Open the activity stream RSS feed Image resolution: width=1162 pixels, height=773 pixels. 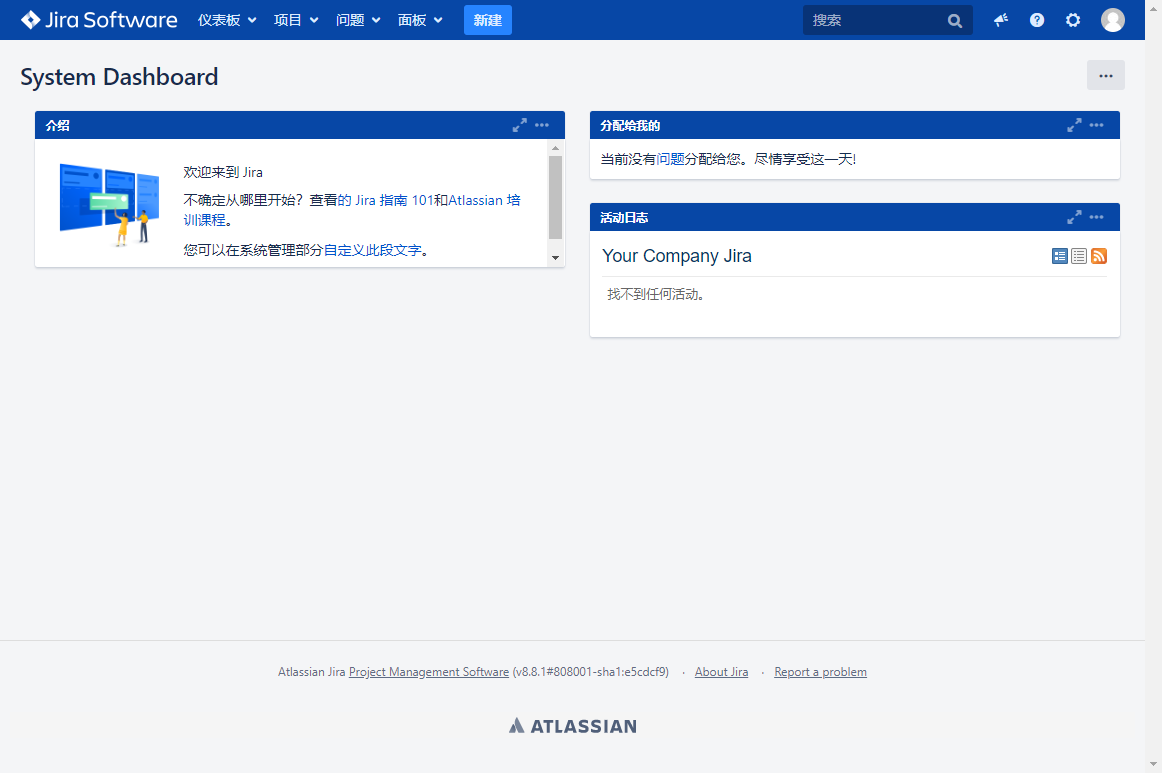1099,256
